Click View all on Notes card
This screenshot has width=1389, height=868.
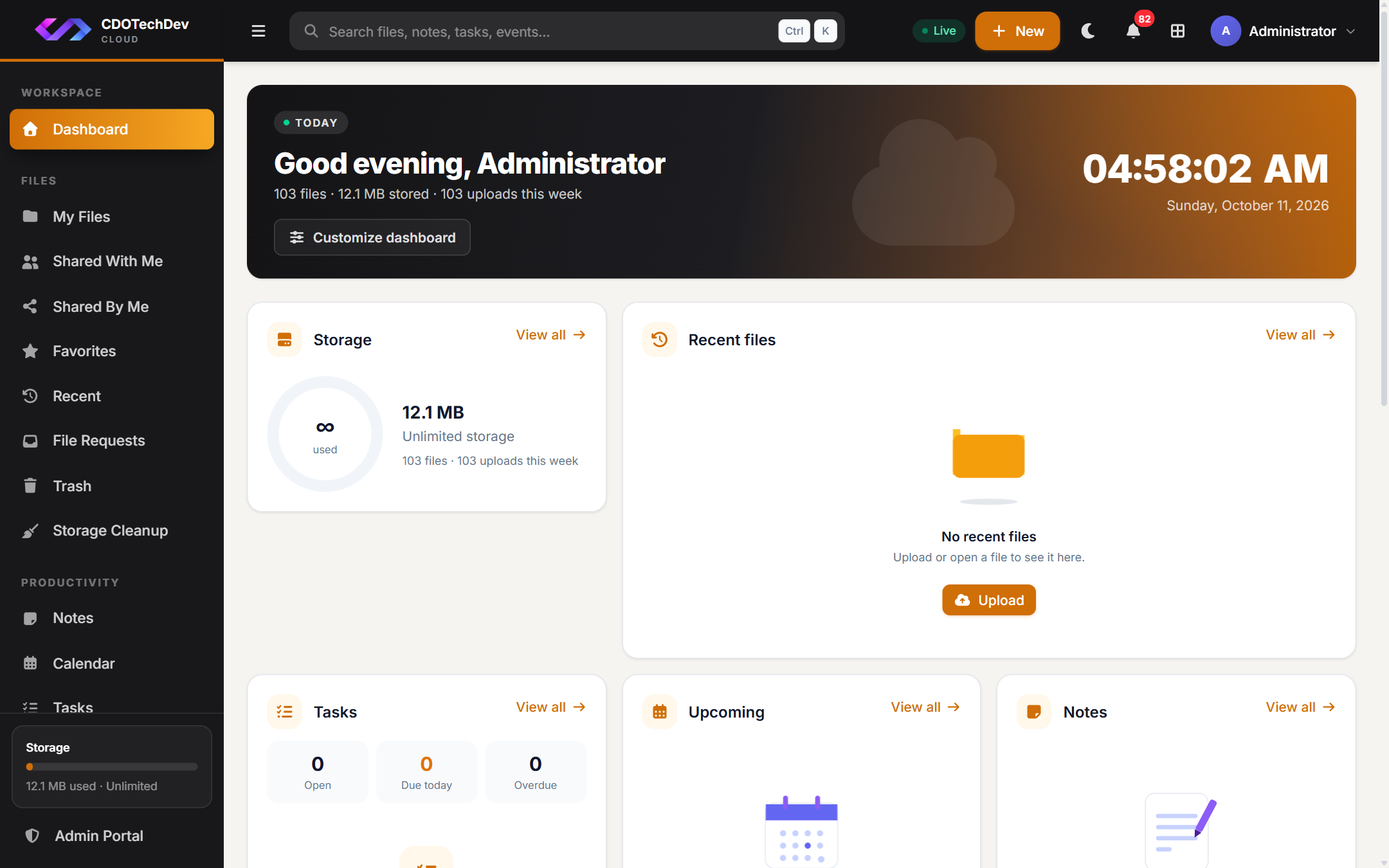(x=1300, y=707)
